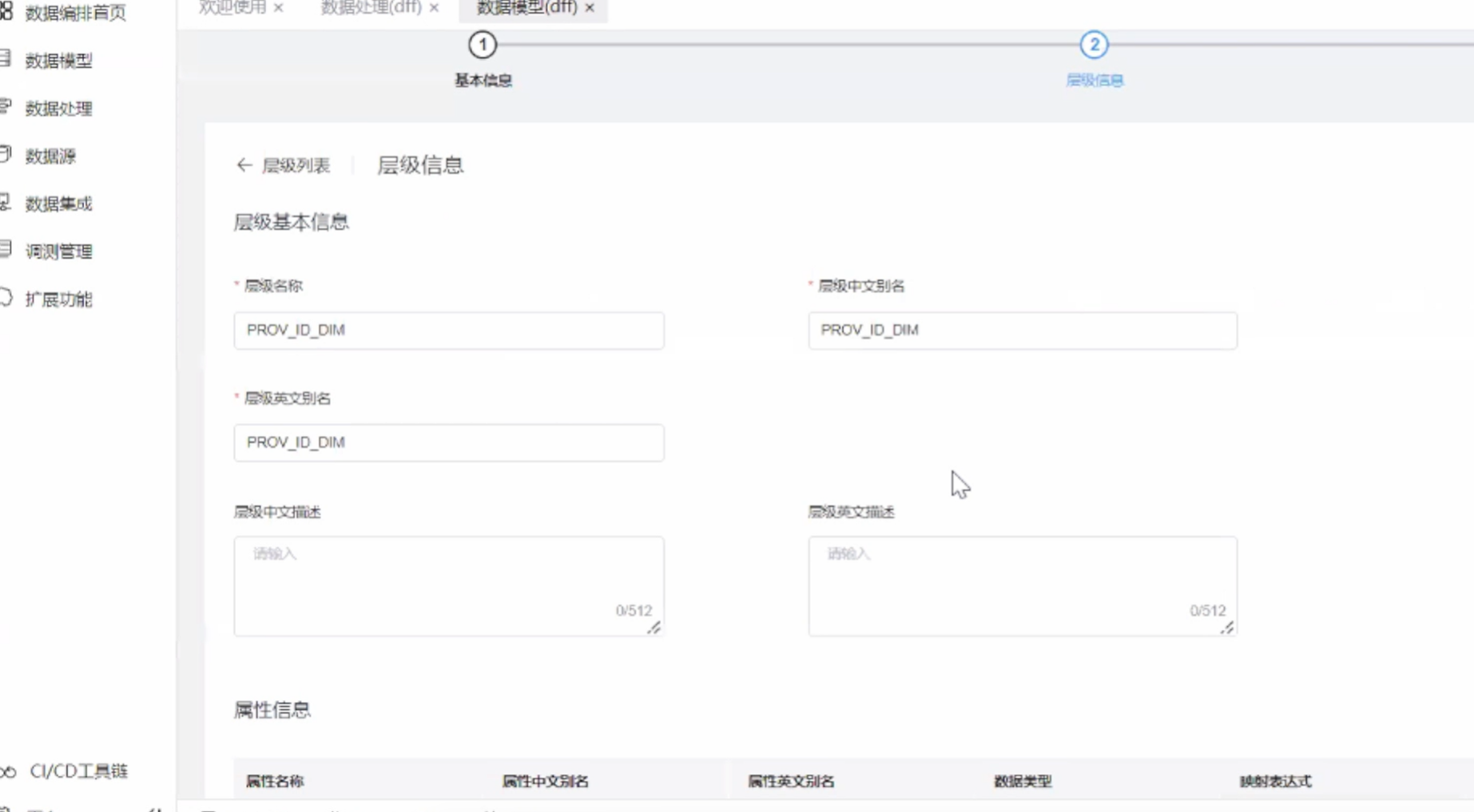The width and height of the screenshot is (1474, 812).
Task: Click the 层级英文描述 textarea resize handle
Action: click(x=1228, y=628)
